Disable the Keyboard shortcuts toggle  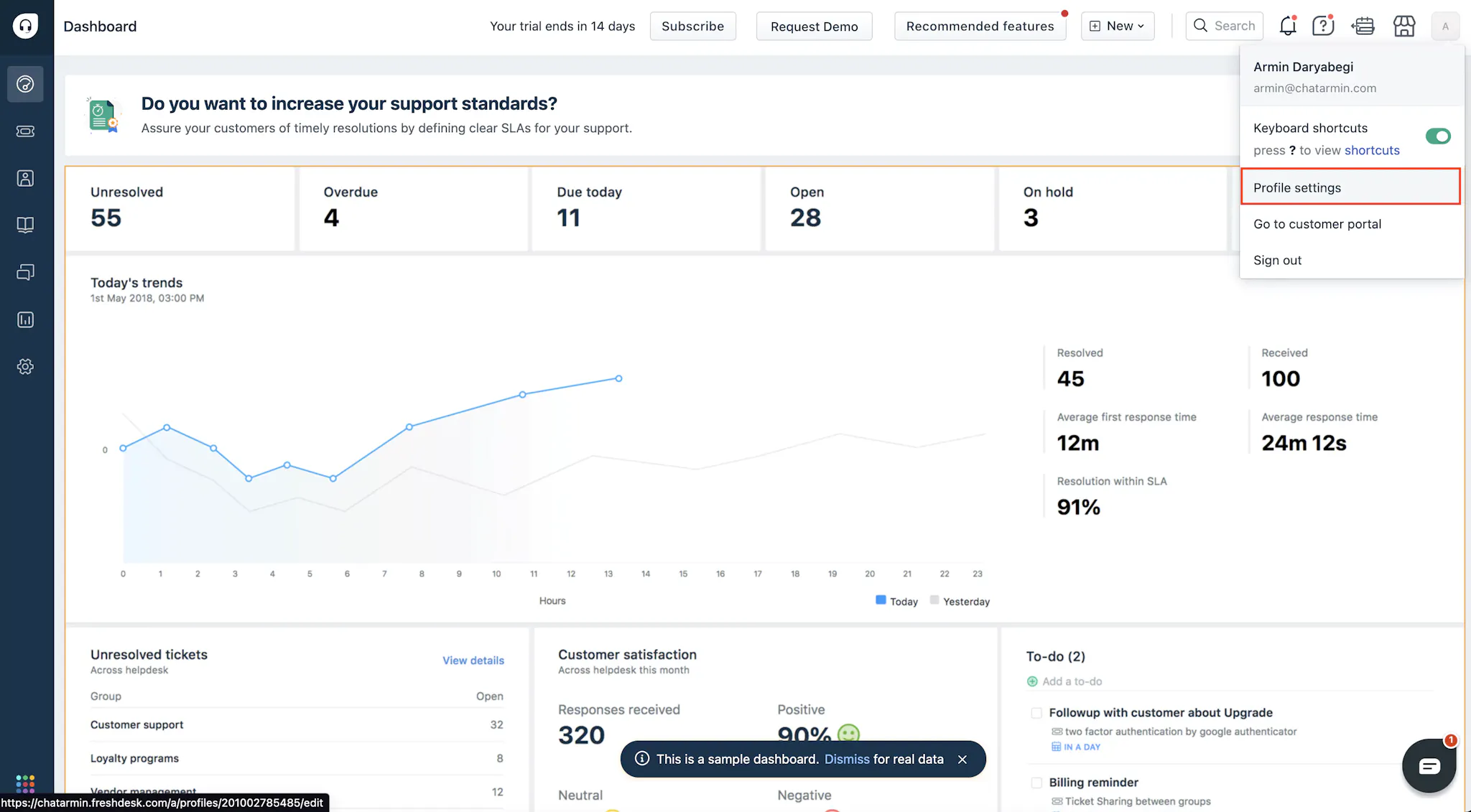click(x=1437, y=136)
